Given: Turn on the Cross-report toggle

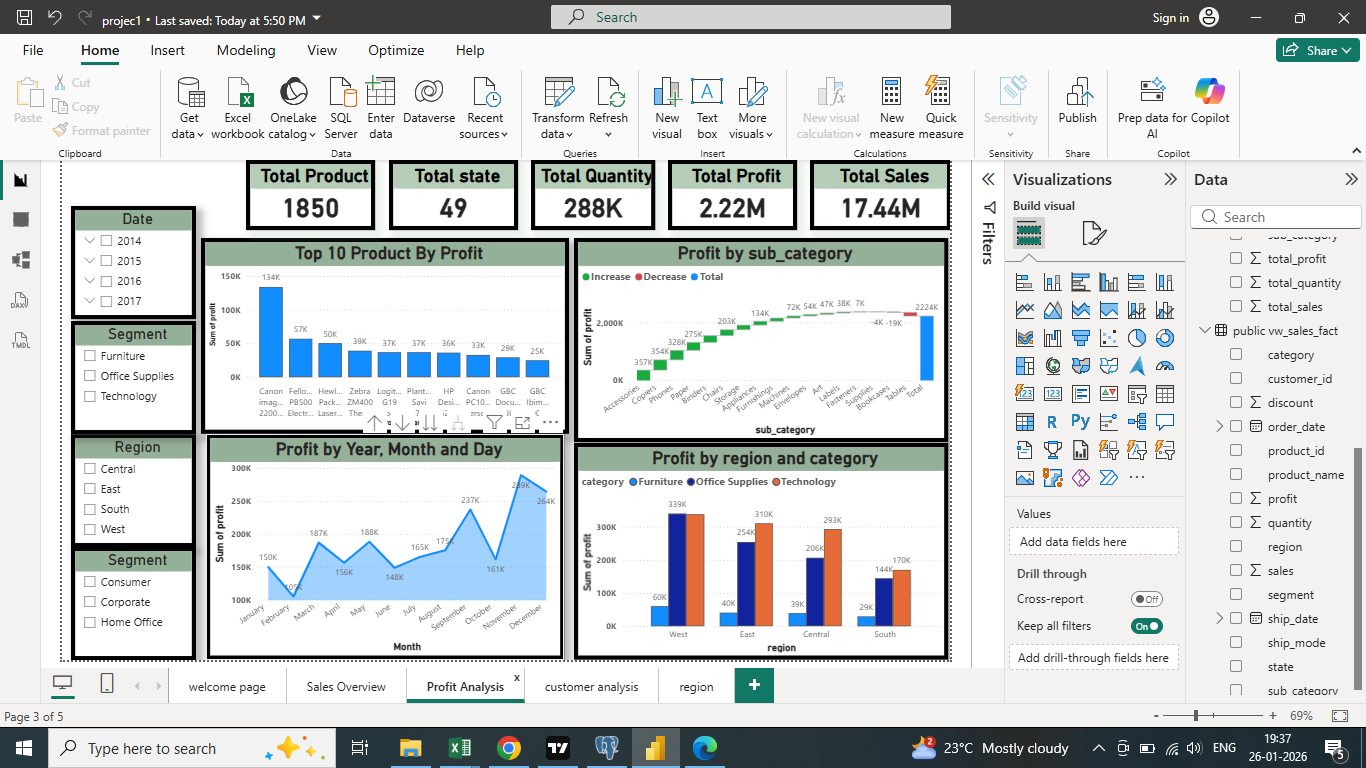Looking at the screenshot, I should tap(1146, 599).
